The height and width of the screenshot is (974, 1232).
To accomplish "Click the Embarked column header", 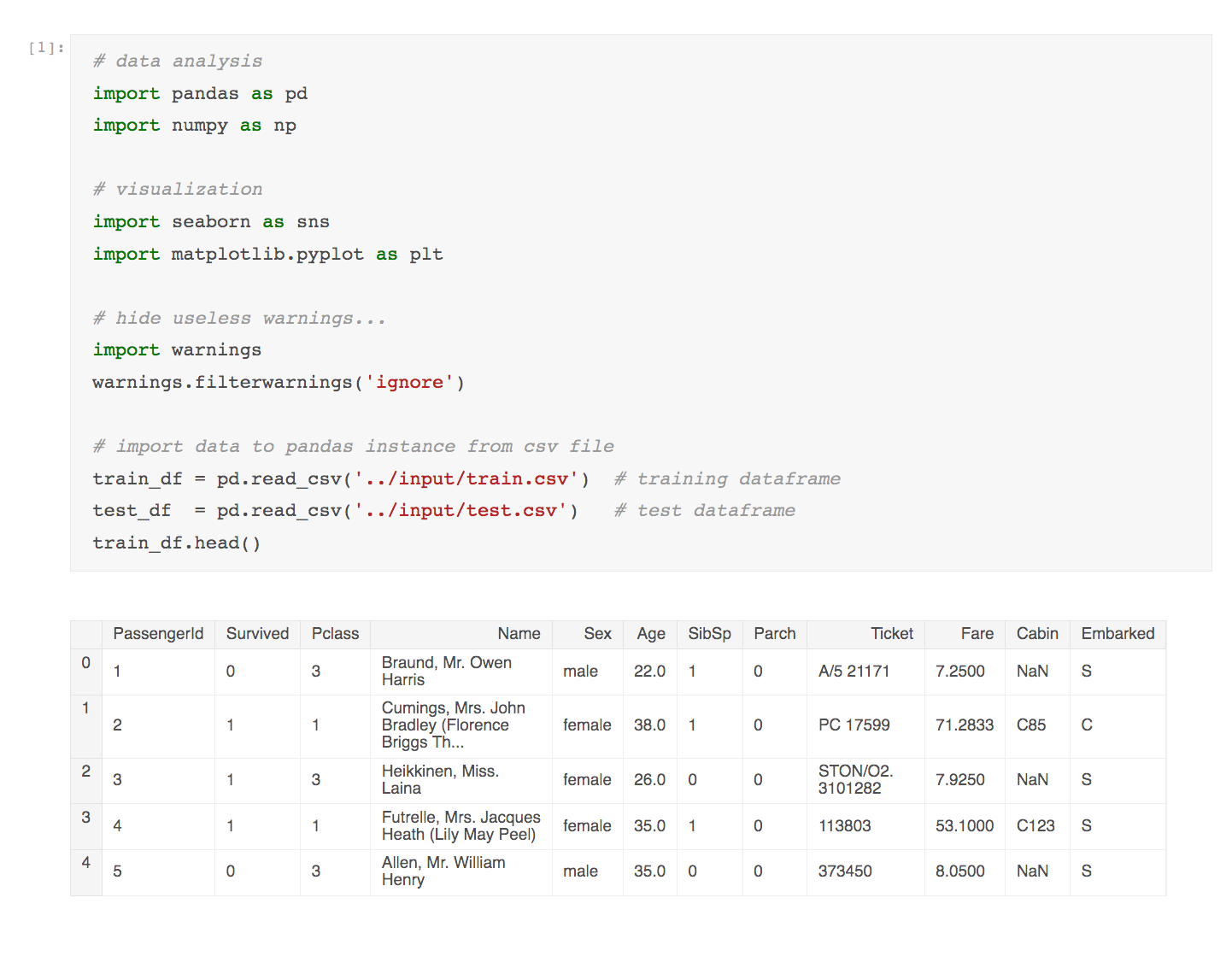I will click(1118, 634).
